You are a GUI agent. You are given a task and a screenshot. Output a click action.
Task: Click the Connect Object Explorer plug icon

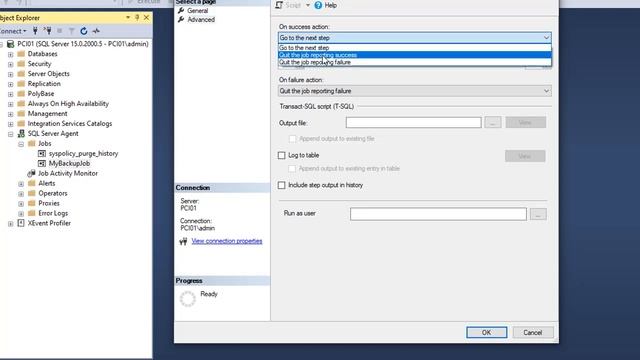coord(36,31)
